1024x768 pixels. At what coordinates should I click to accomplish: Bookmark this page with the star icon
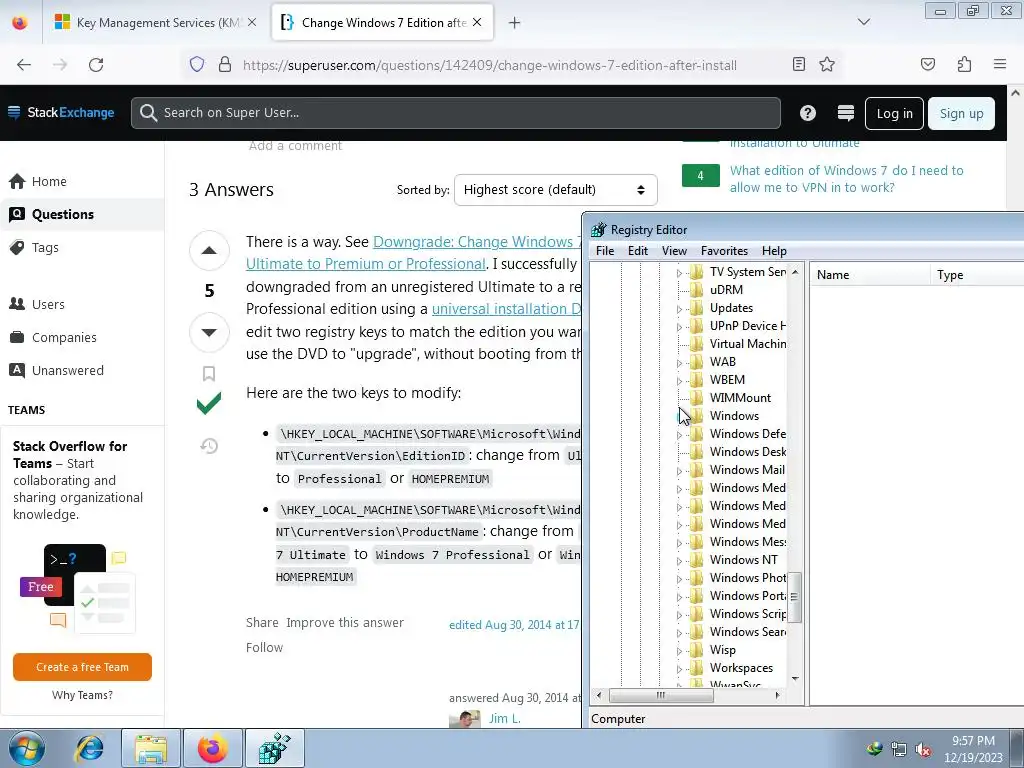pyautogui.click(x=827, y=64)
